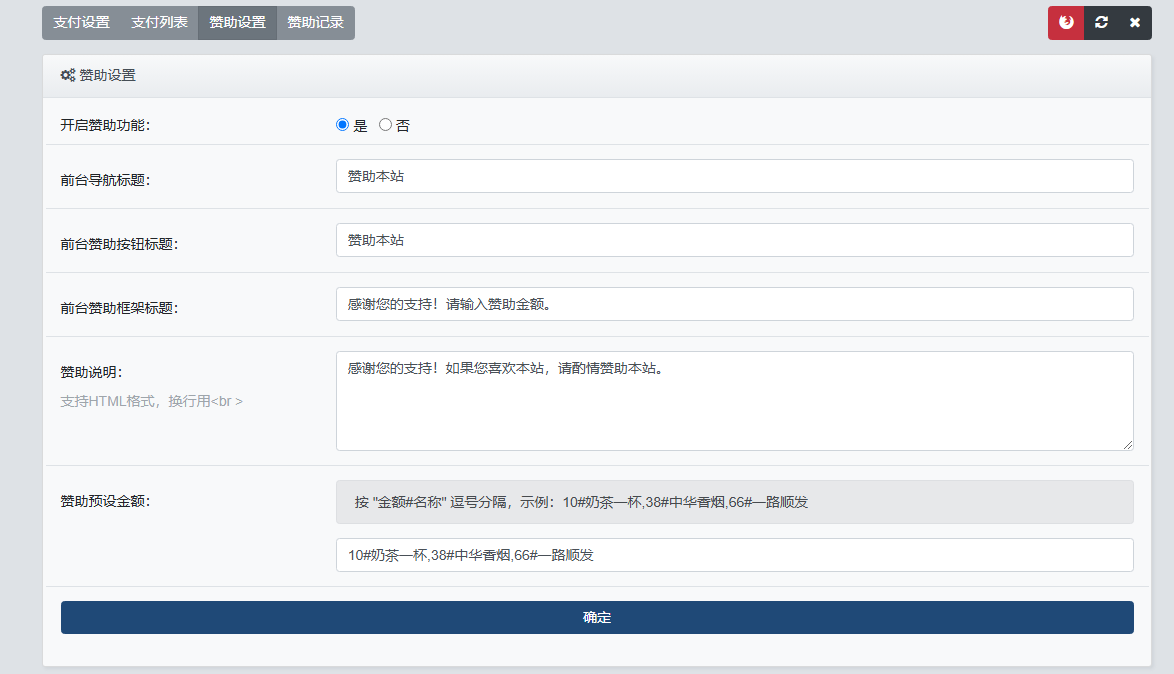Viewport: 1174px width, 674px height.
Task: Select the 否 radio button to disable sponsorship
Action: [x=385, y=125]
